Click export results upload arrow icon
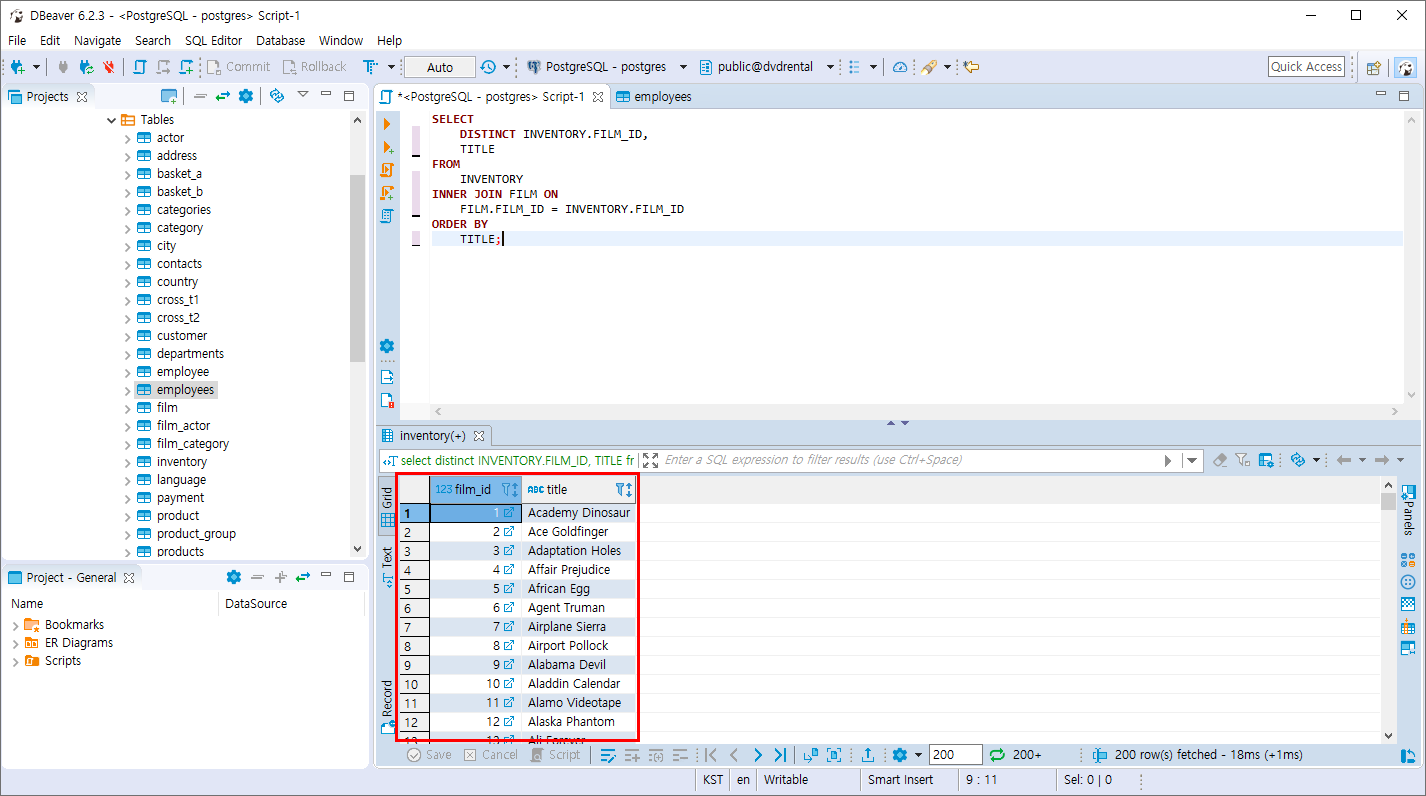Image resolution: width=1426 pixels, height=796 pixels. [869, 755]
